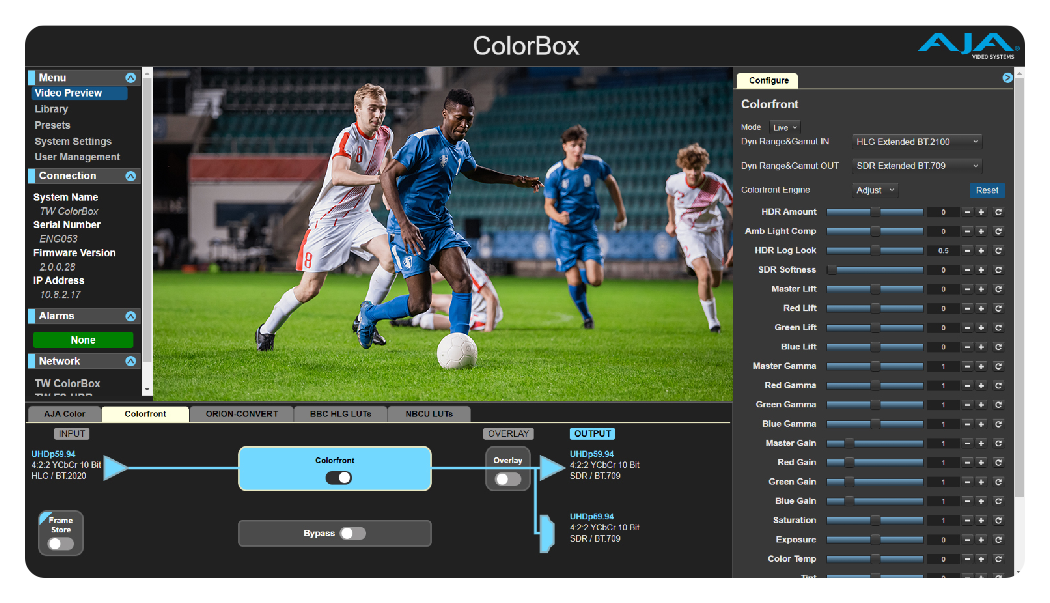This screenshot has width=1050, height=603.
Task: Click the INPUT label button
Action: click(x=72, y=433)
